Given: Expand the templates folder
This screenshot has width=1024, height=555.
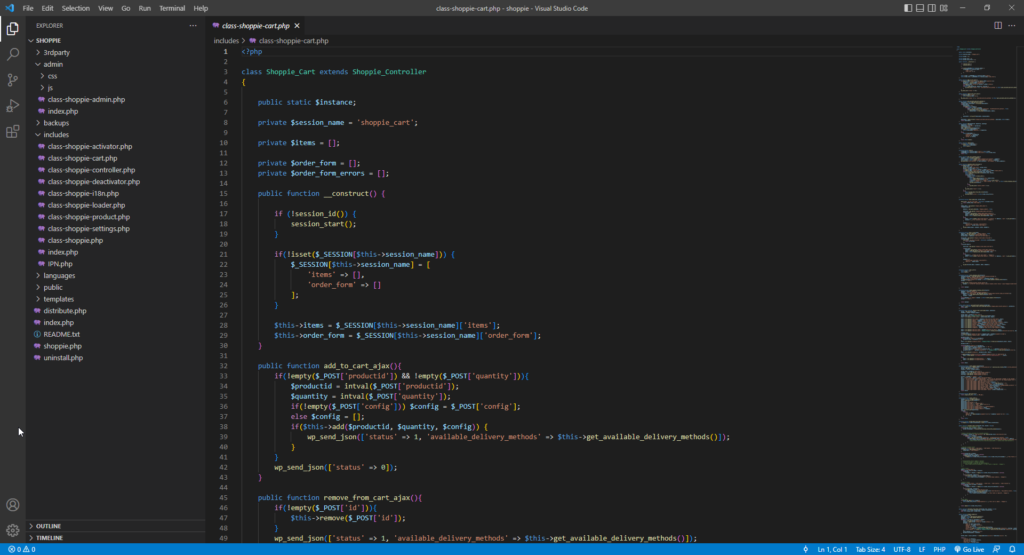Looking at the screenshot, I should coord(116,299).
